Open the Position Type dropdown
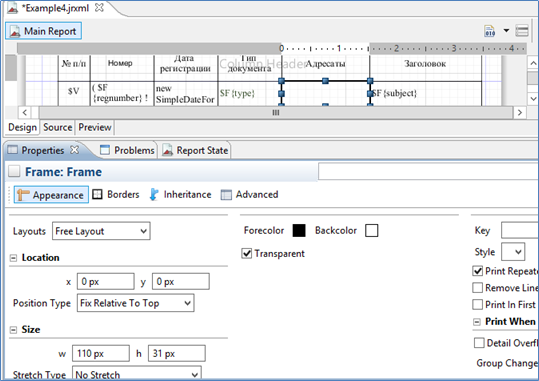 tap(135, 303)
